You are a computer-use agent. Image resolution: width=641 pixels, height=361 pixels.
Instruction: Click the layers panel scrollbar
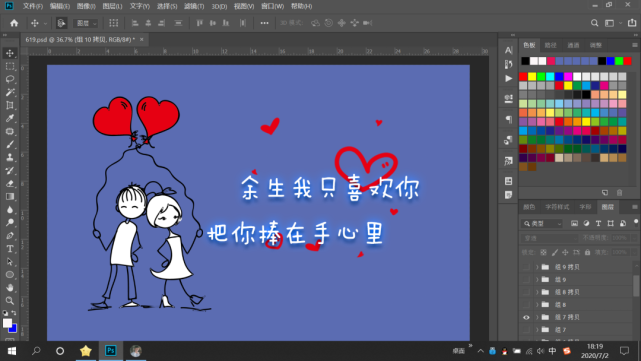pyautogui.click(x=636, y=286)
